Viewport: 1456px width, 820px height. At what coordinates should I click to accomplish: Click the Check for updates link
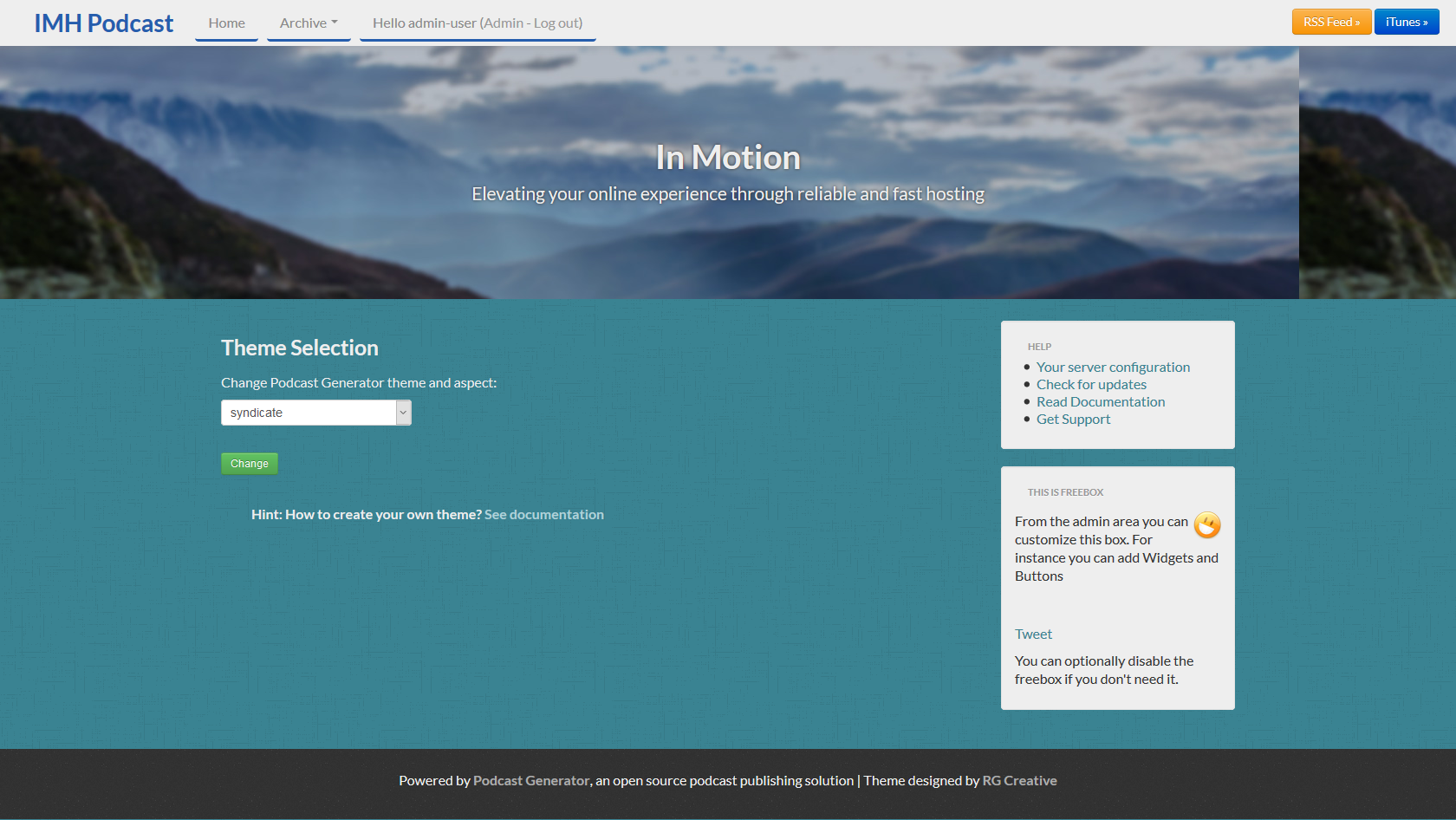pyautogui.click(x=1091, y=385)
